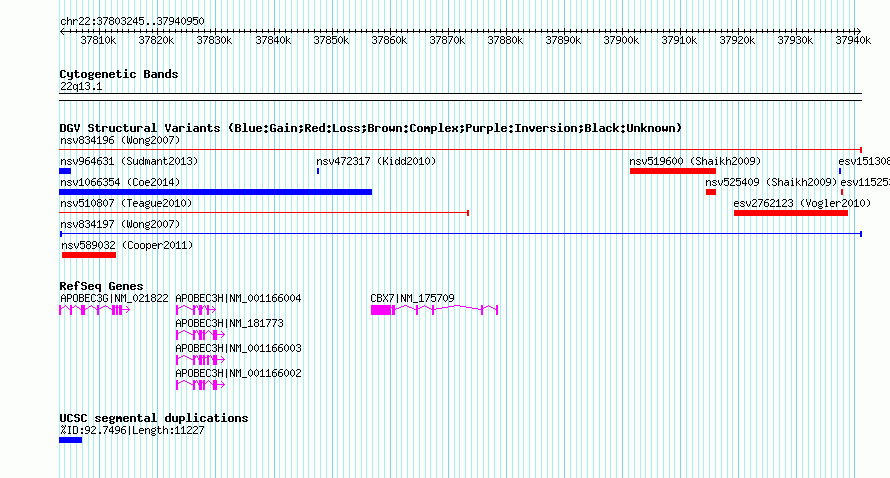Select the 37940k ruler tick label
The image size is (890, 478).
point(853,40)
